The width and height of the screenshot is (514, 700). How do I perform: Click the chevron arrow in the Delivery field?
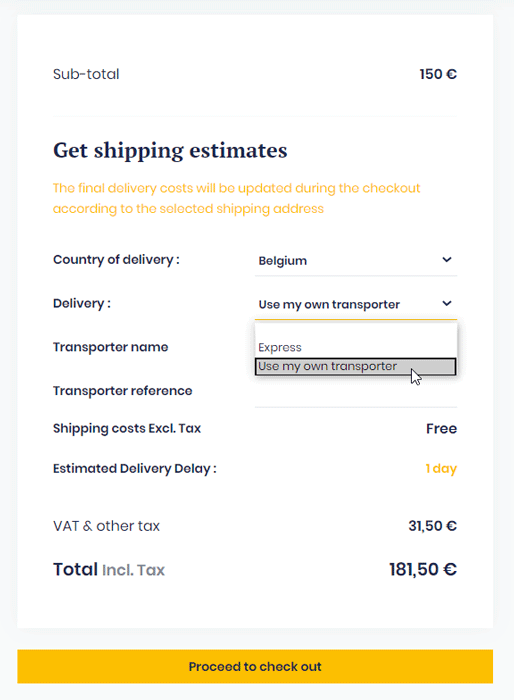447,304
